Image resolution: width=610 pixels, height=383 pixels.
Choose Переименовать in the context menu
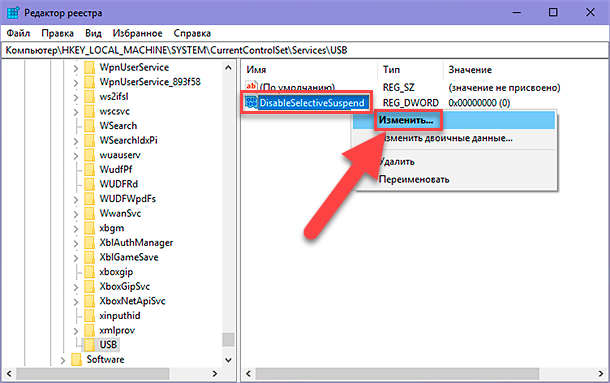click(454, 179)
